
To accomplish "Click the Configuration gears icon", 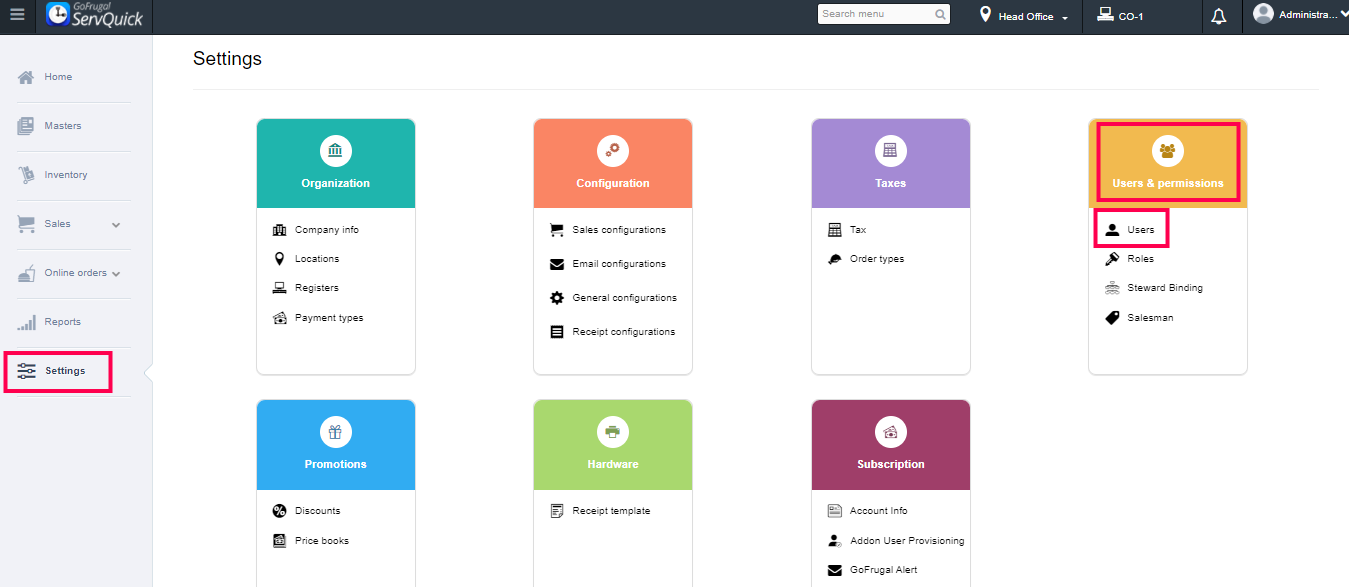I will click(x=612, y=151).
